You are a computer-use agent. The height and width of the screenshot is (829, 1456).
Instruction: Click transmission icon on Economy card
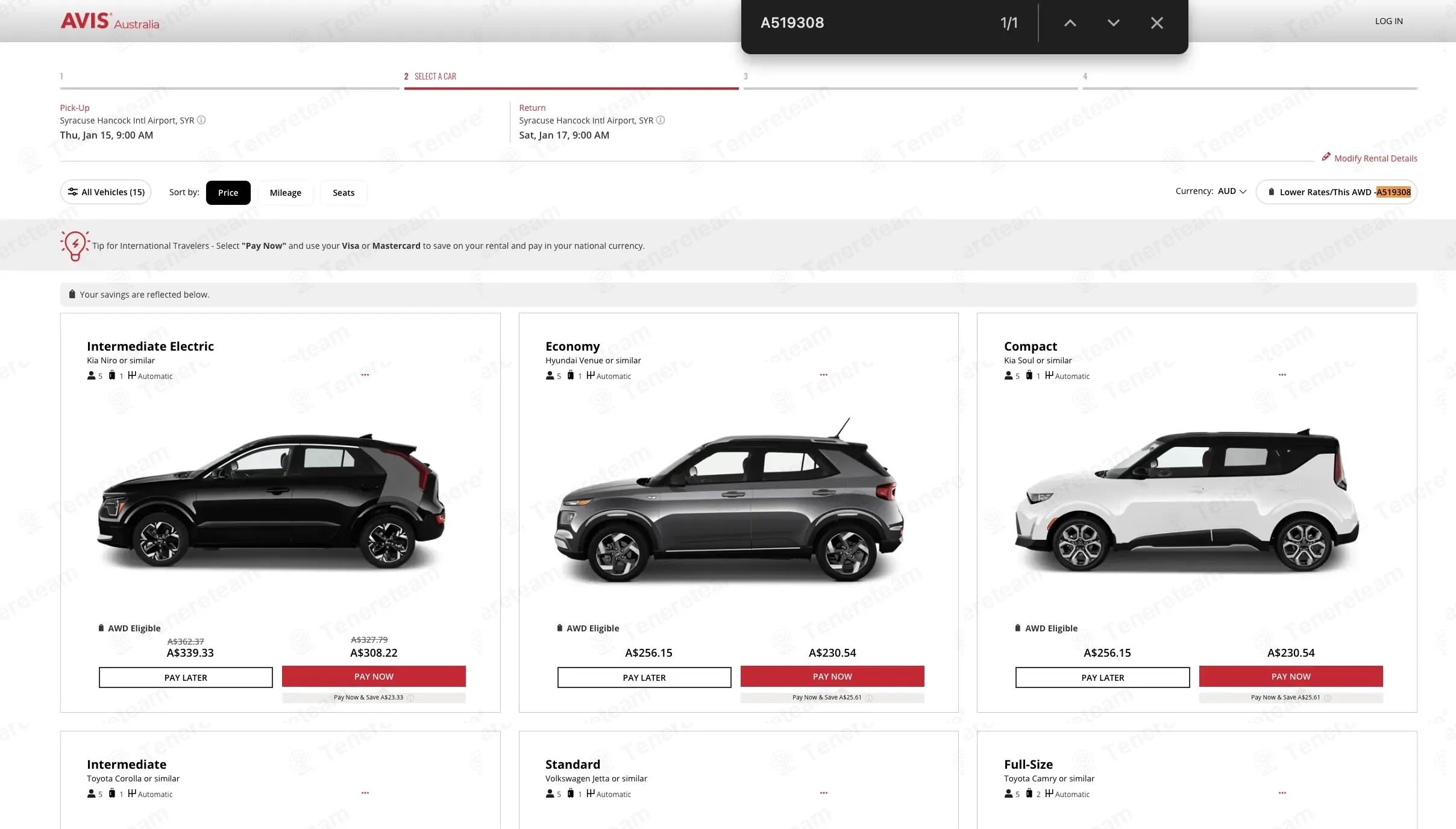pos(590,375)
